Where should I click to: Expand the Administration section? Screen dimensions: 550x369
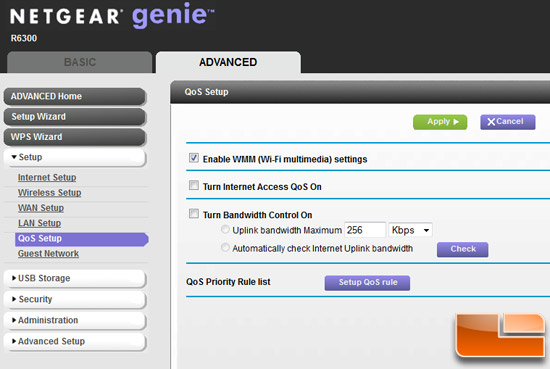click(x=75, y=320)
